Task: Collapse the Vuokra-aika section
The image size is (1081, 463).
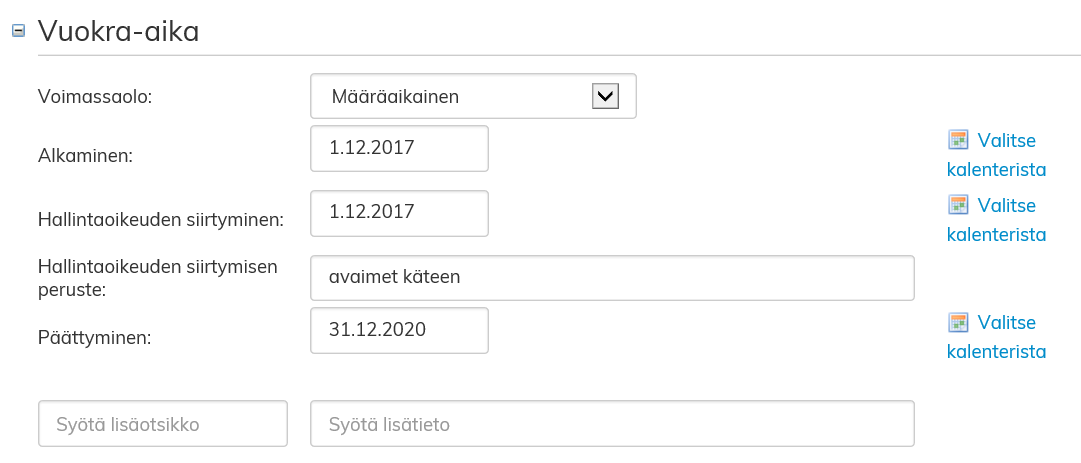Action: (x=17, y=31)
